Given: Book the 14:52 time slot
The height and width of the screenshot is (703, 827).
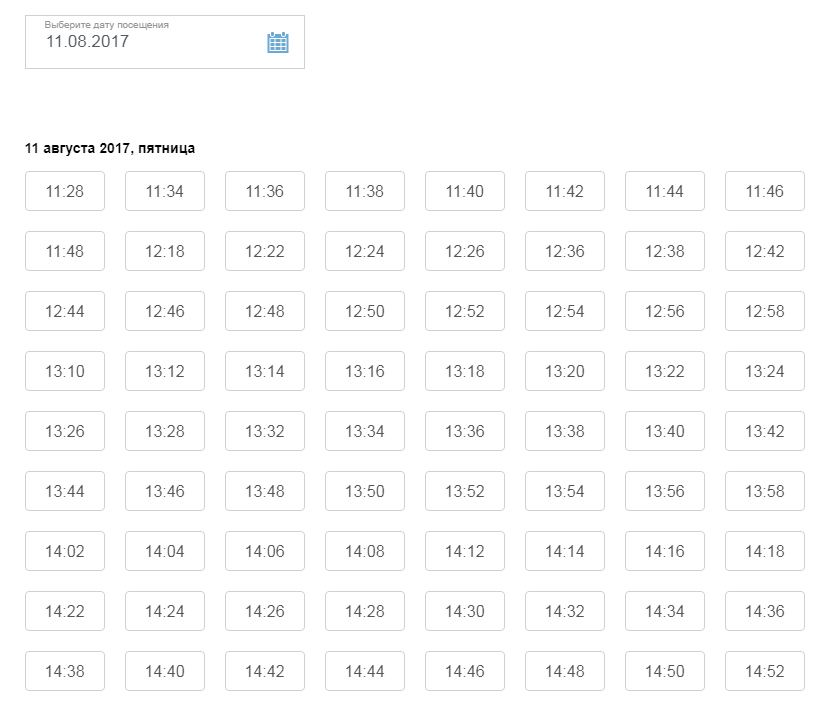Looking at the screenshot, I should (x=764, y=671).
